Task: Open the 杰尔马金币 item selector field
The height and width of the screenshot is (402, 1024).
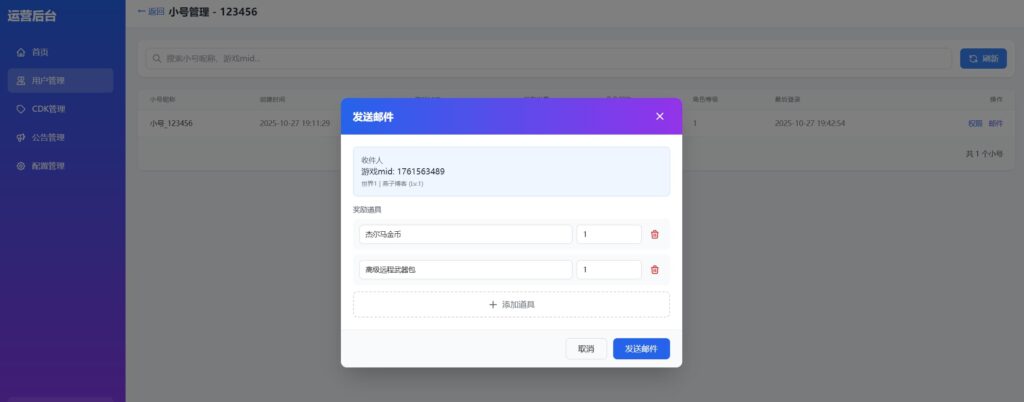Action: (x=466, y=234)
